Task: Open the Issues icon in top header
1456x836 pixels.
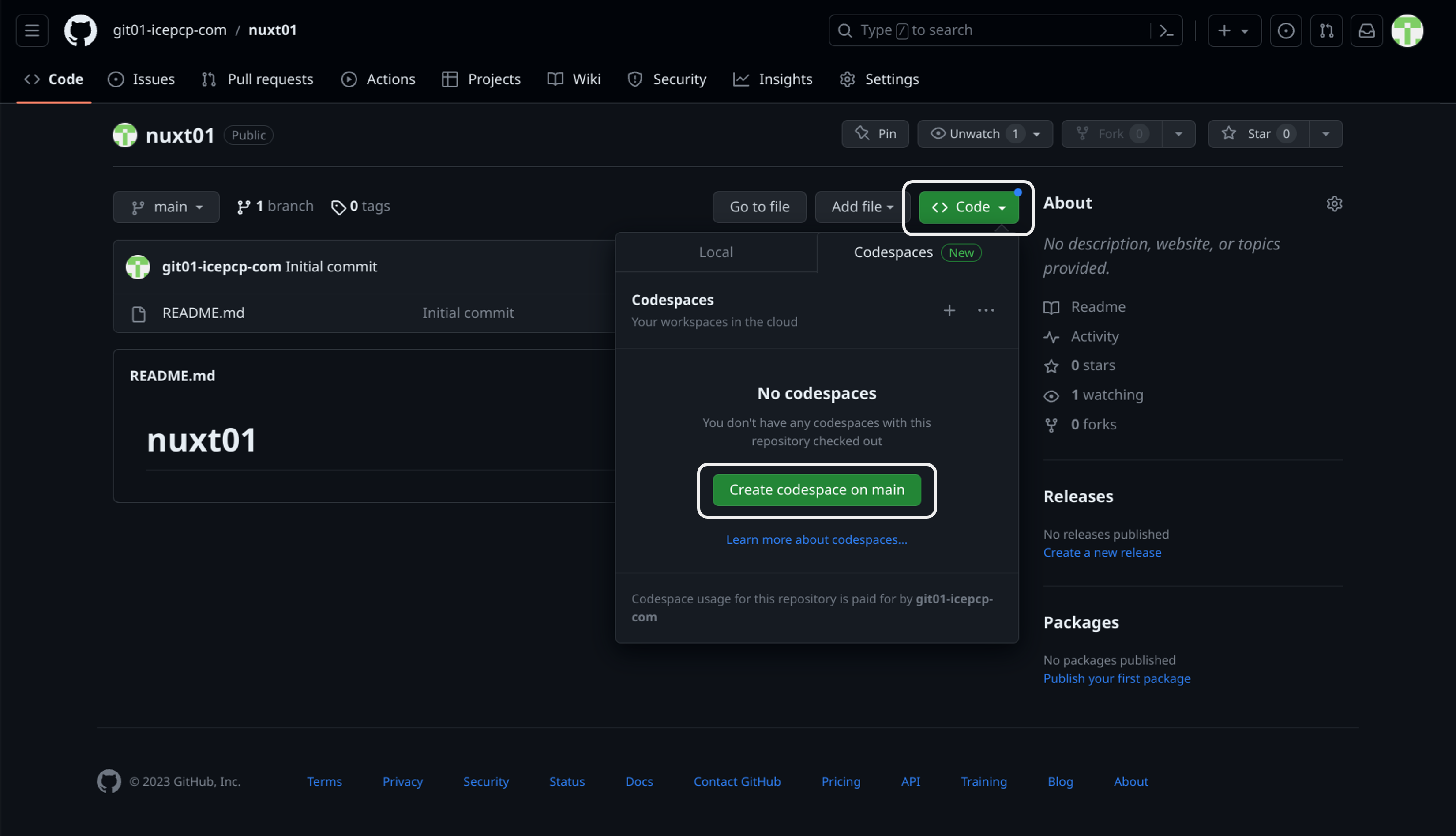Action: pos(1286,30)
